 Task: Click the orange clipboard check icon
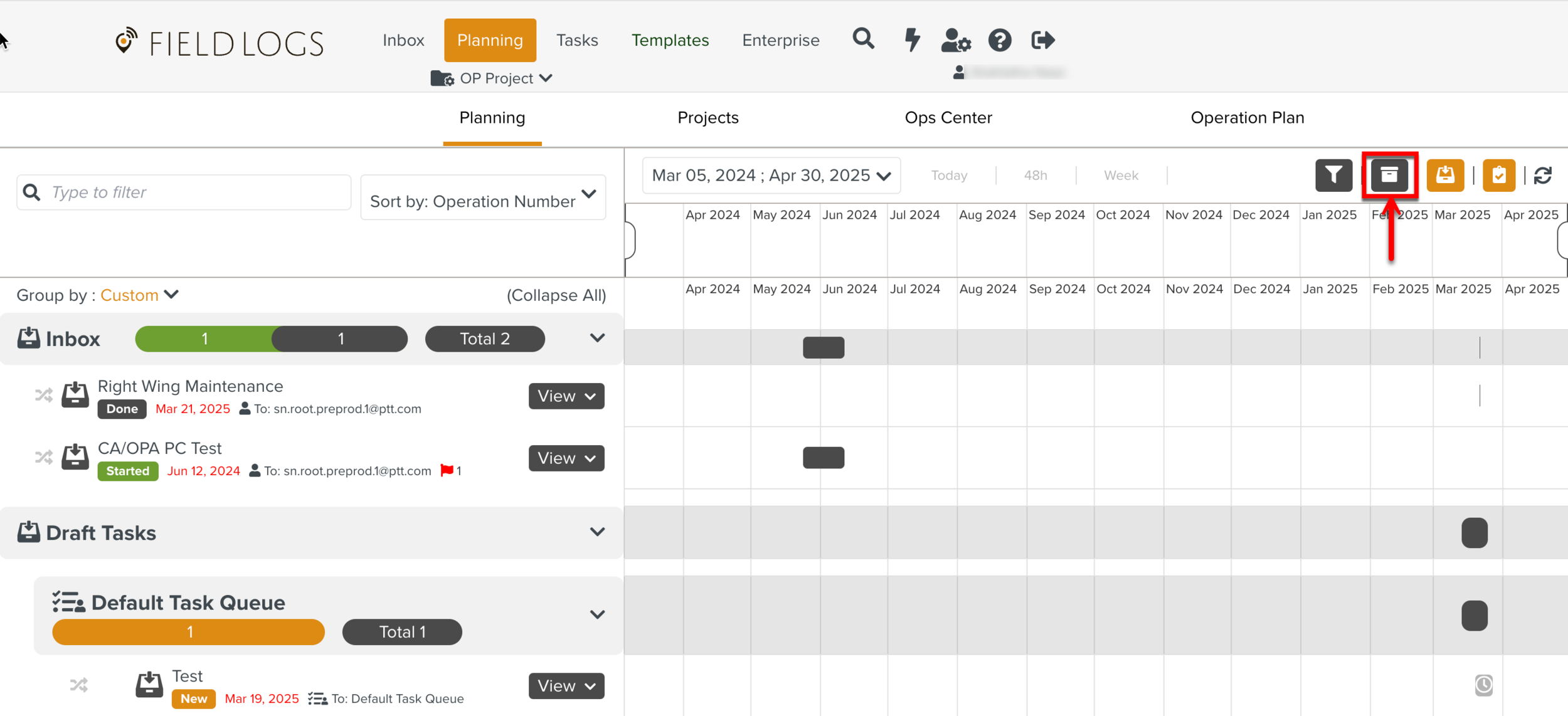(1499, 175)
